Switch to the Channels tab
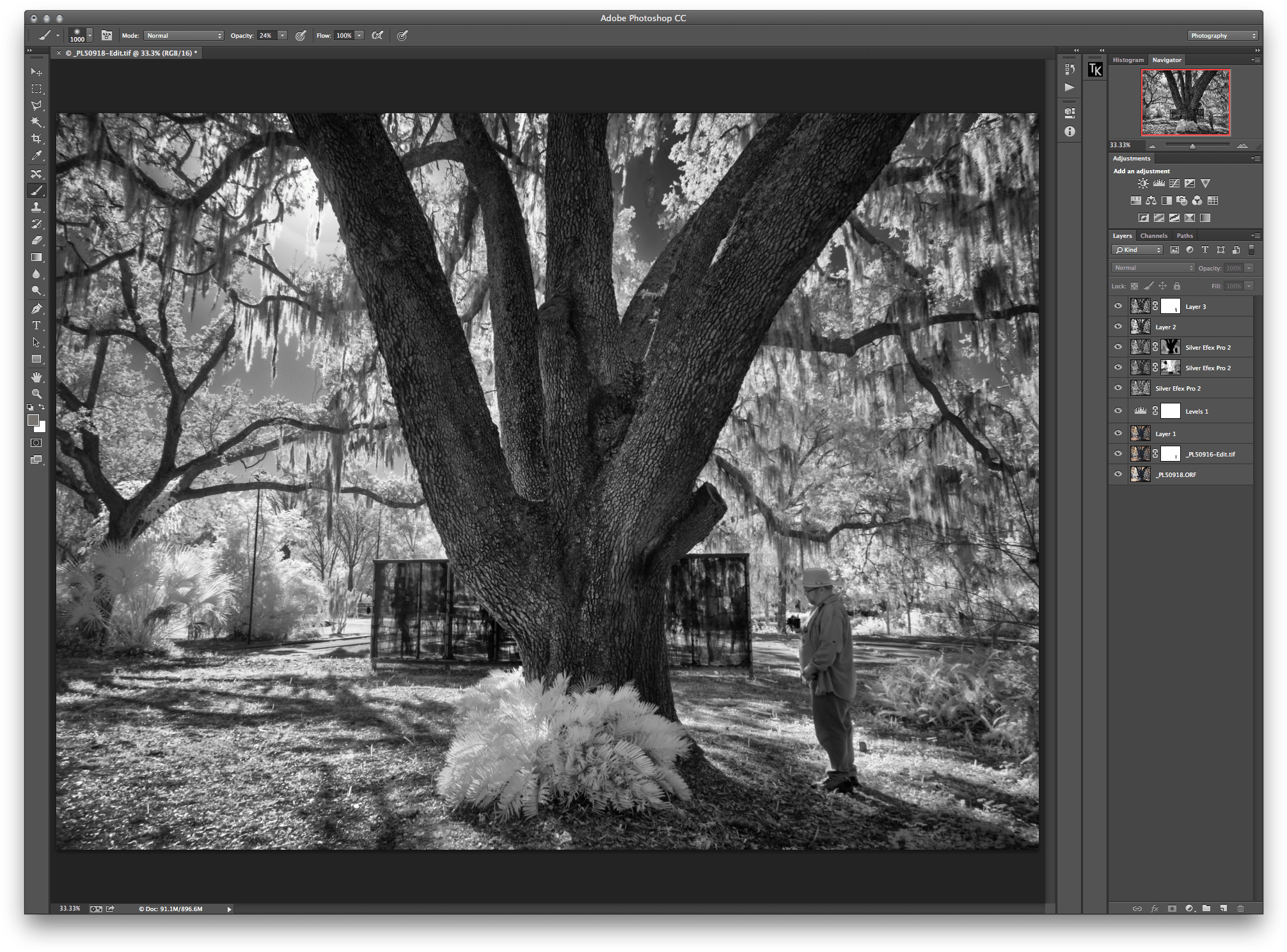This screenshot has width=1287, height=952. pos(1153,236)
